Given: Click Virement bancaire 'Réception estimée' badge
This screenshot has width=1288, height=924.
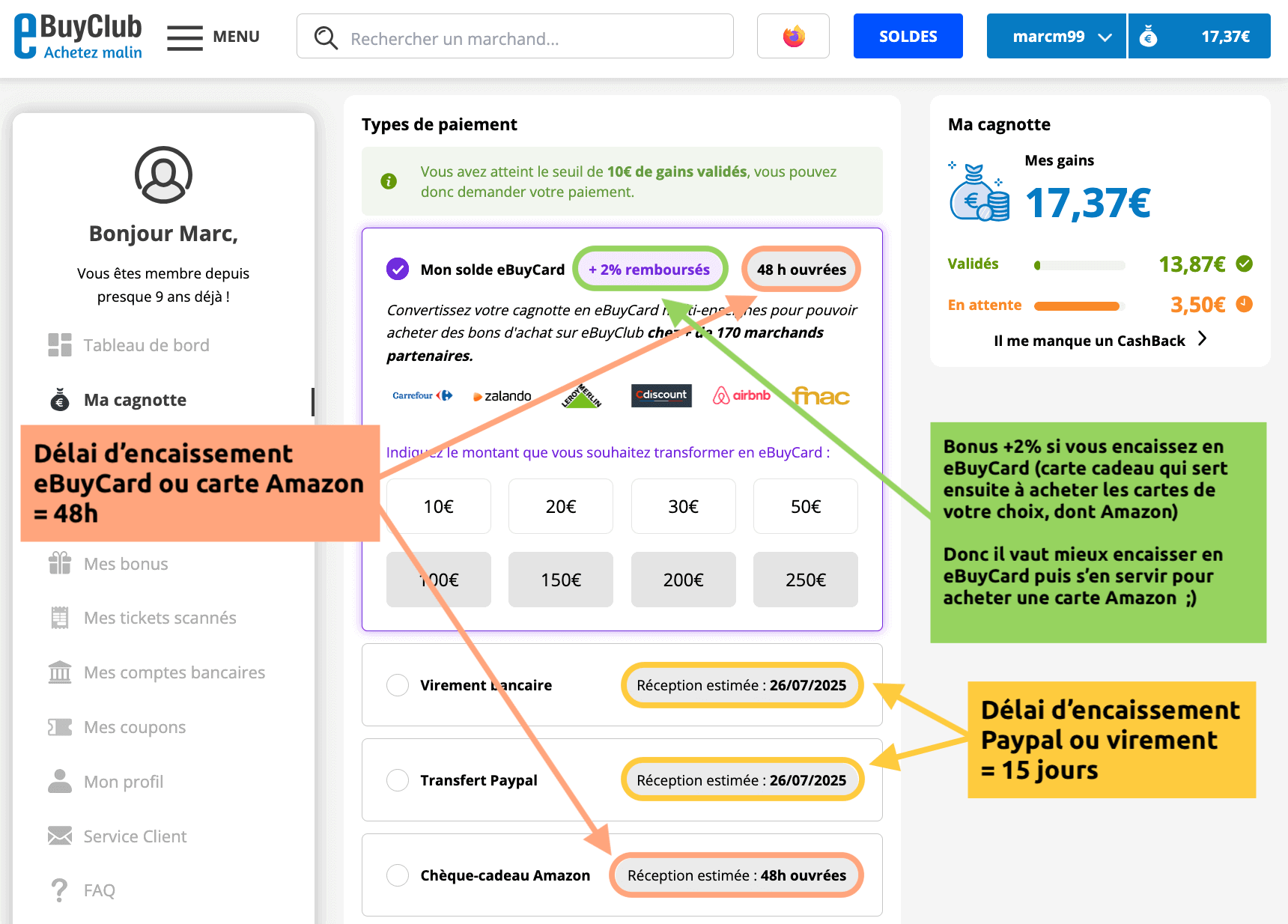Looking at the screenshot, I should click(741, 685).
